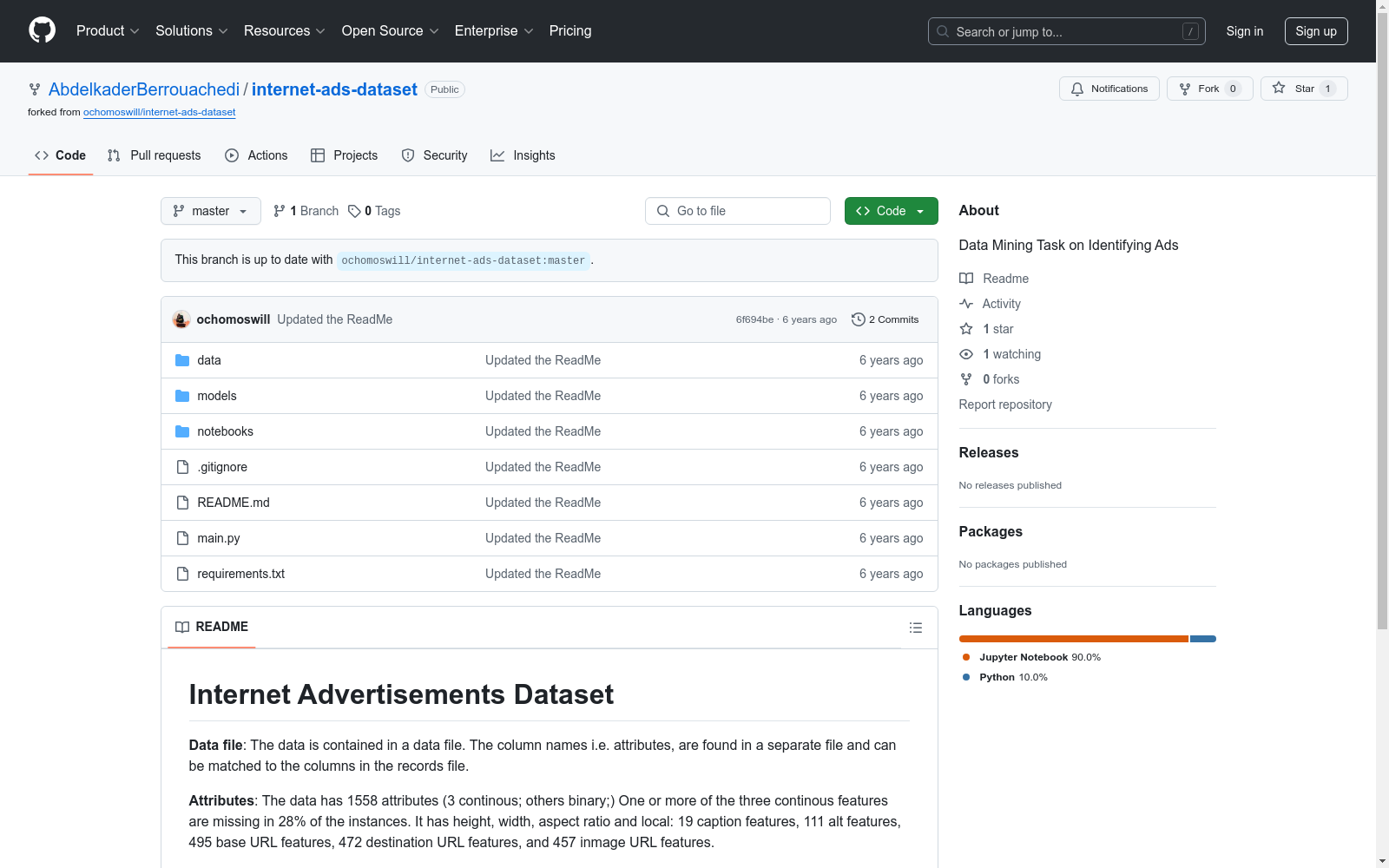Click the branch icon beside 1 Branch
This screenshot has height=868, width=1389.
(x=280, y=211)
